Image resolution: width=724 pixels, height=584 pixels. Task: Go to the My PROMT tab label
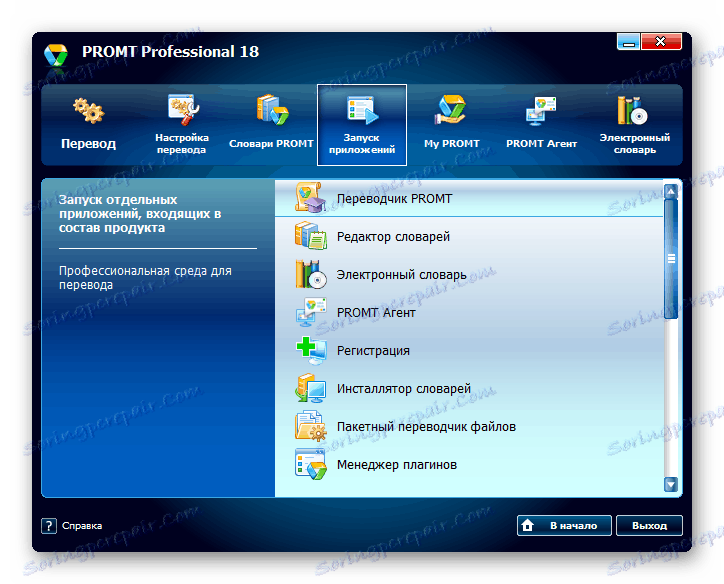452,144
